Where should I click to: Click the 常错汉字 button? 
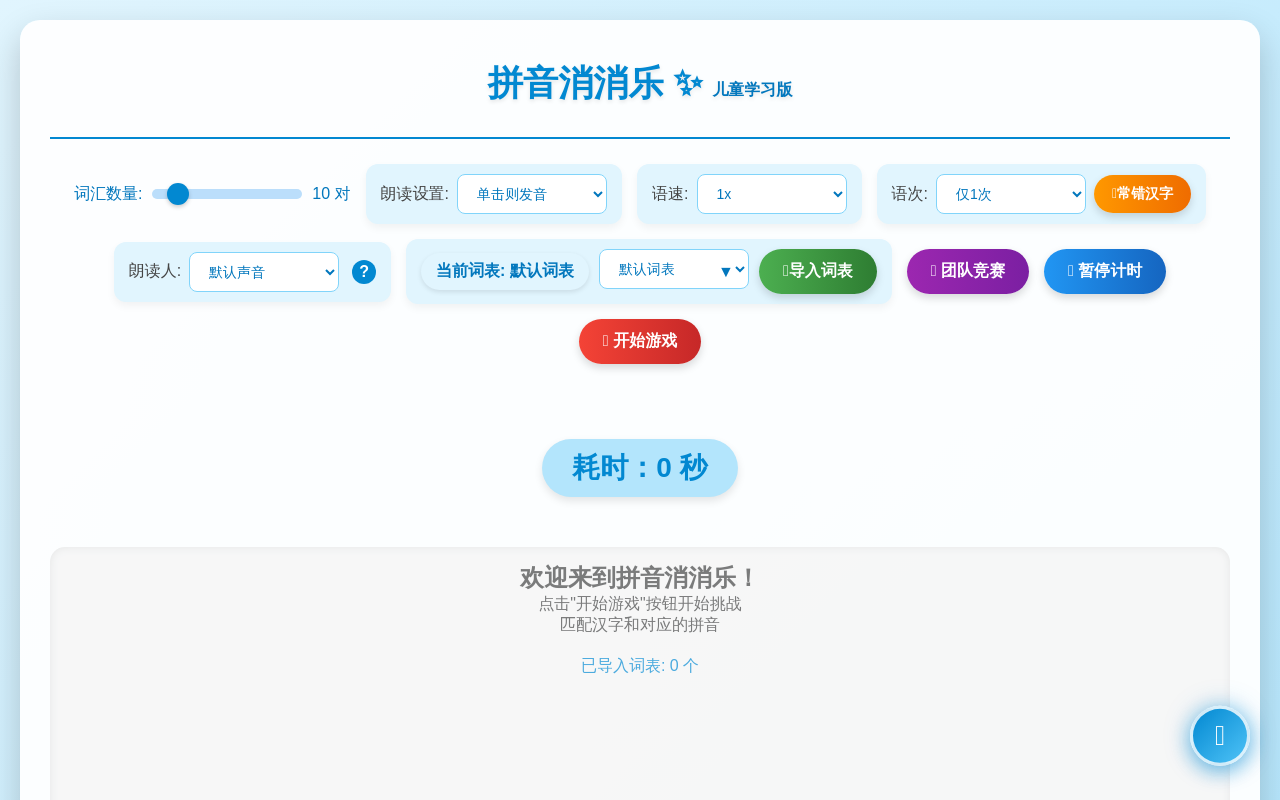pyautogui.click(x=1142, y=194)
